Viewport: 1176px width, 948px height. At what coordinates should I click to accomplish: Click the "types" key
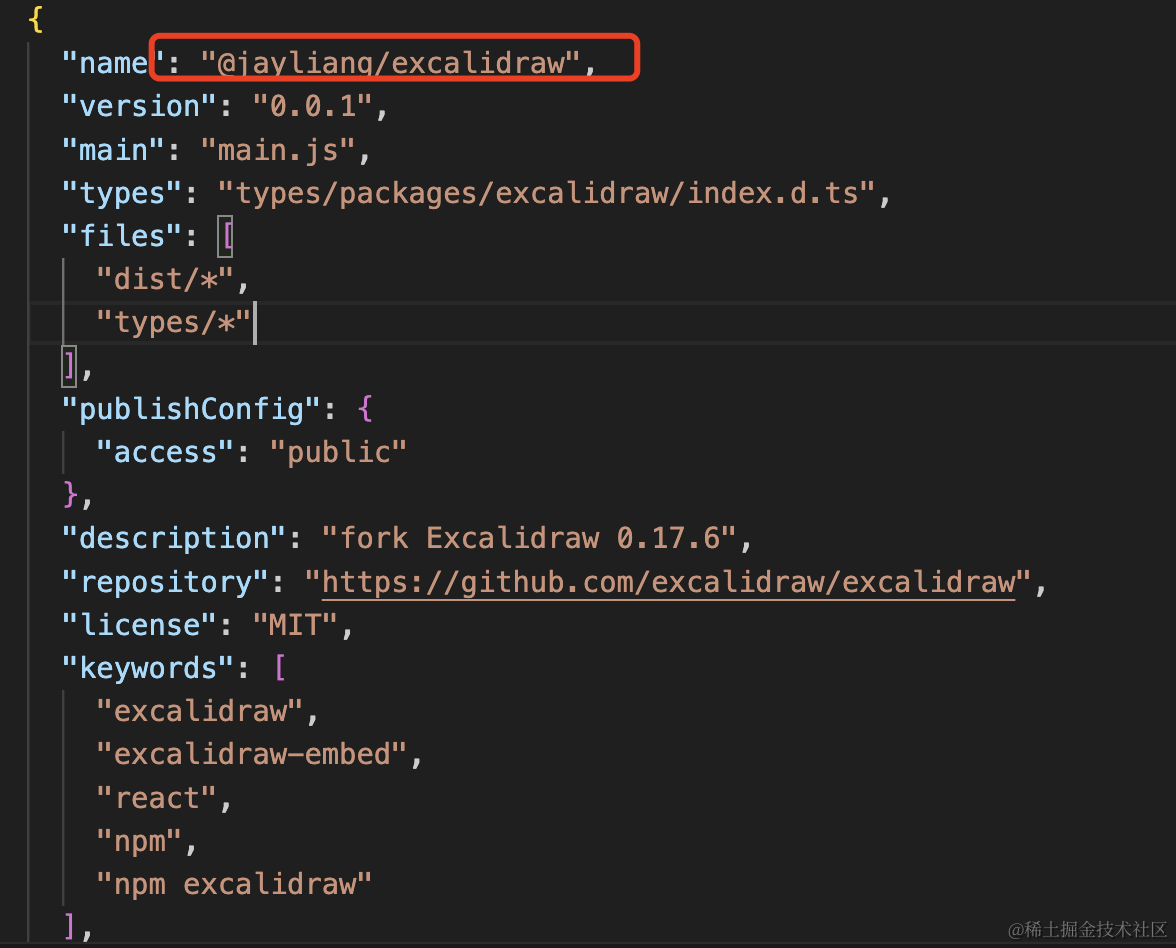pyautogui.click(x=122, y=194)
